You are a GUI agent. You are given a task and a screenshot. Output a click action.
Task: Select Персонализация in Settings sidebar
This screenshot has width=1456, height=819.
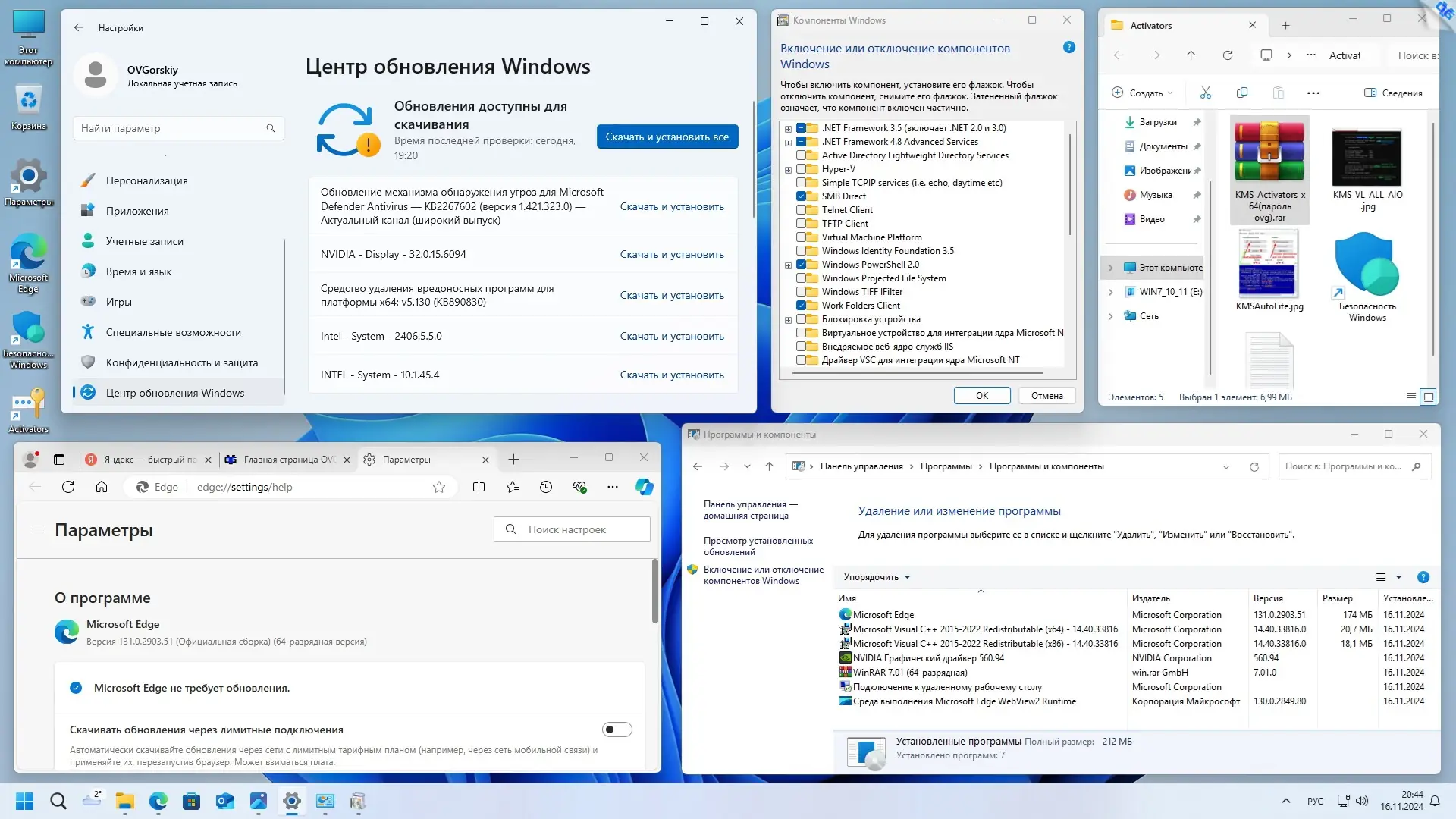point(147,180)
